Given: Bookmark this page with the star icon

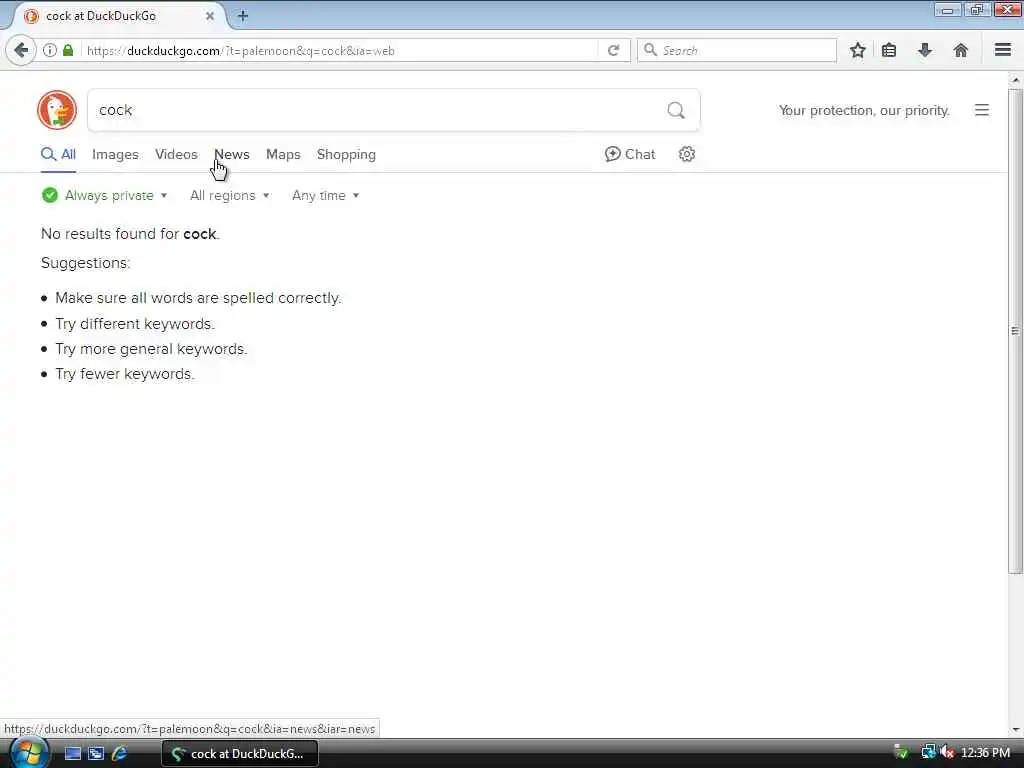Looking at the screenshot, I should pos(857,50).
